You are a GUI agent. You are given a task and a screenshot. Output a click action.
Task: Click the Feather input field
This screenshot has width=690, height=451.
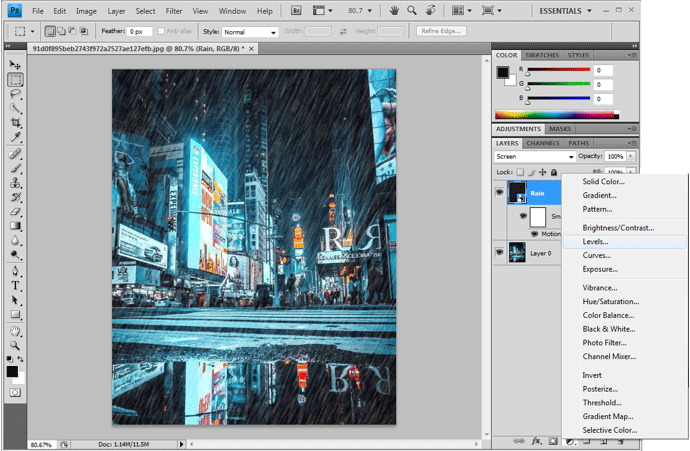(x=138, y=32)
